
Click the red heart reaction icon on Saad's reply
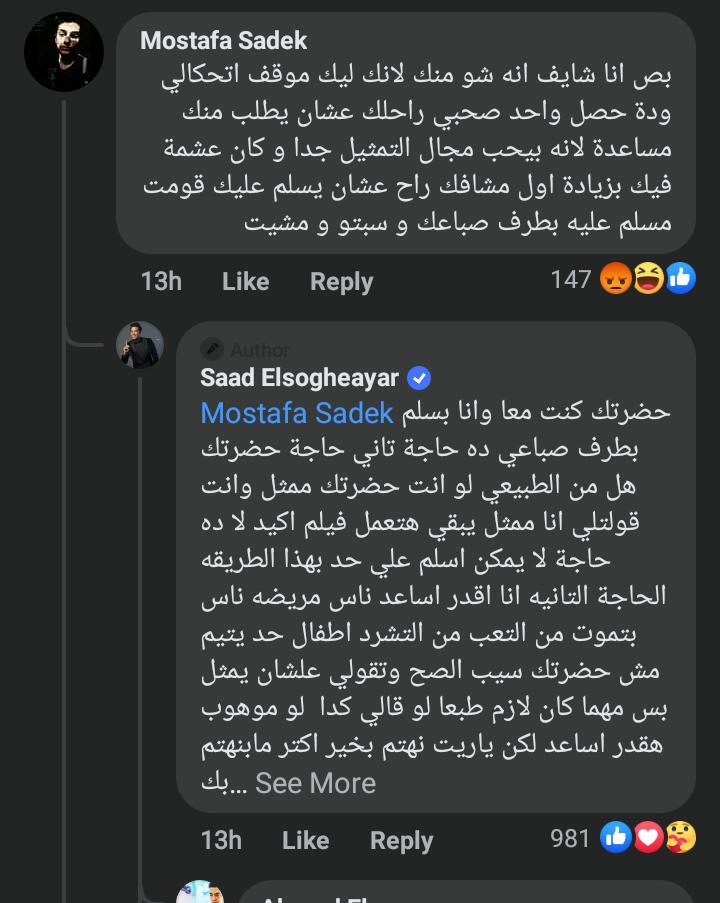coord(648,838)
